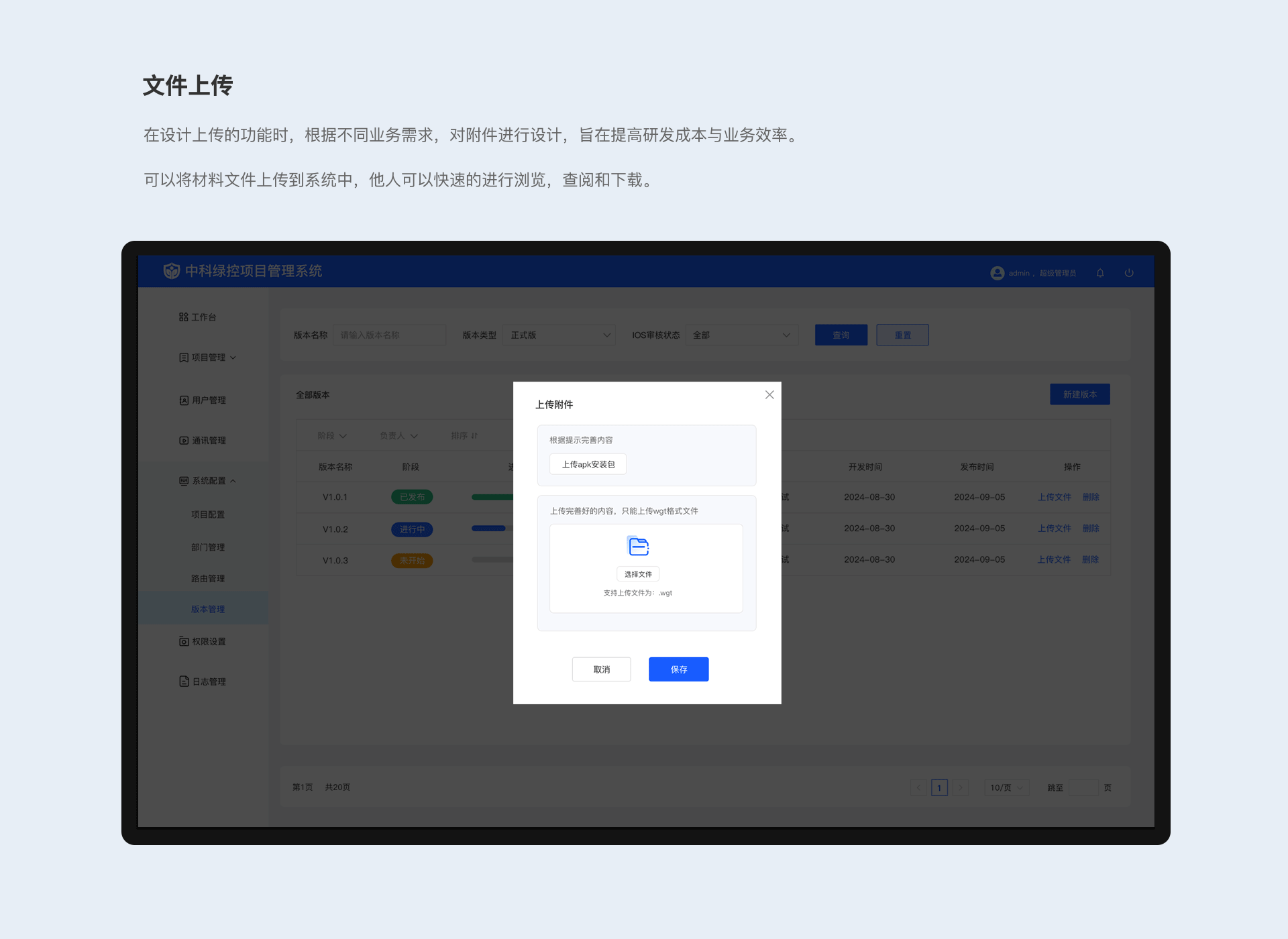Click the 跳至 page number input
Image resolution: width=1288 pixels, height=939 pixels.
click(1084, 787)
